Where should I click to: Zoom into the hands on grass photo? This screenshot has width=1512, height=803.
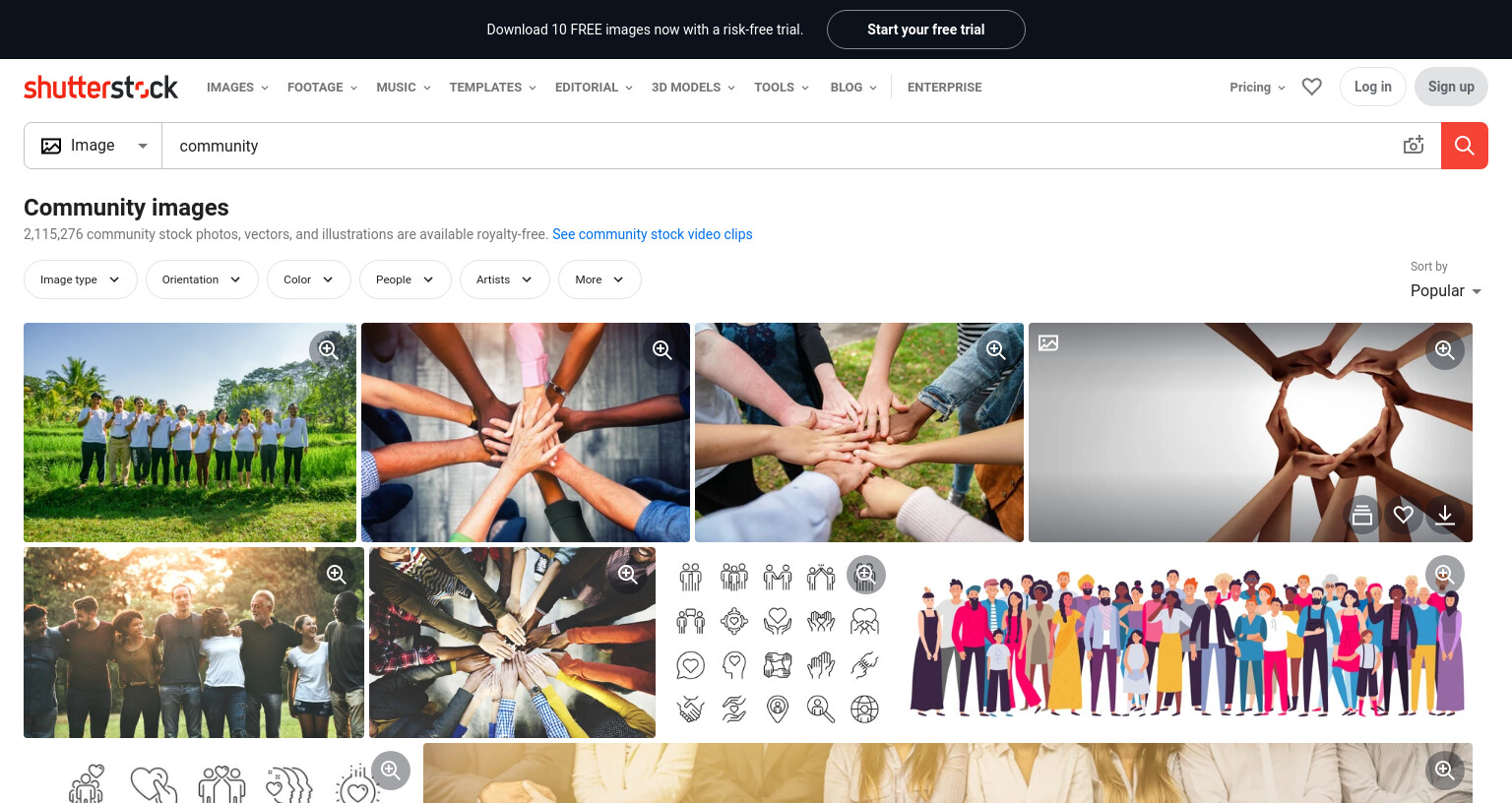995,350
